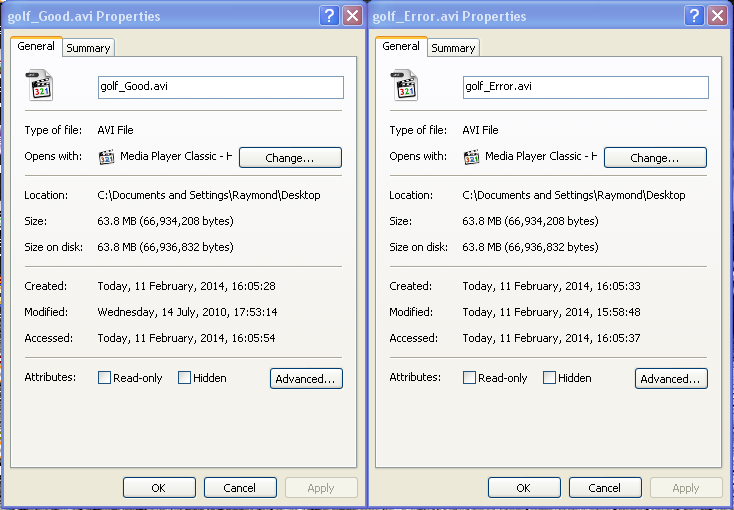
Task: Click Accessed time ending '16:05:54' in golf_Good window
Action: point(186,338)
